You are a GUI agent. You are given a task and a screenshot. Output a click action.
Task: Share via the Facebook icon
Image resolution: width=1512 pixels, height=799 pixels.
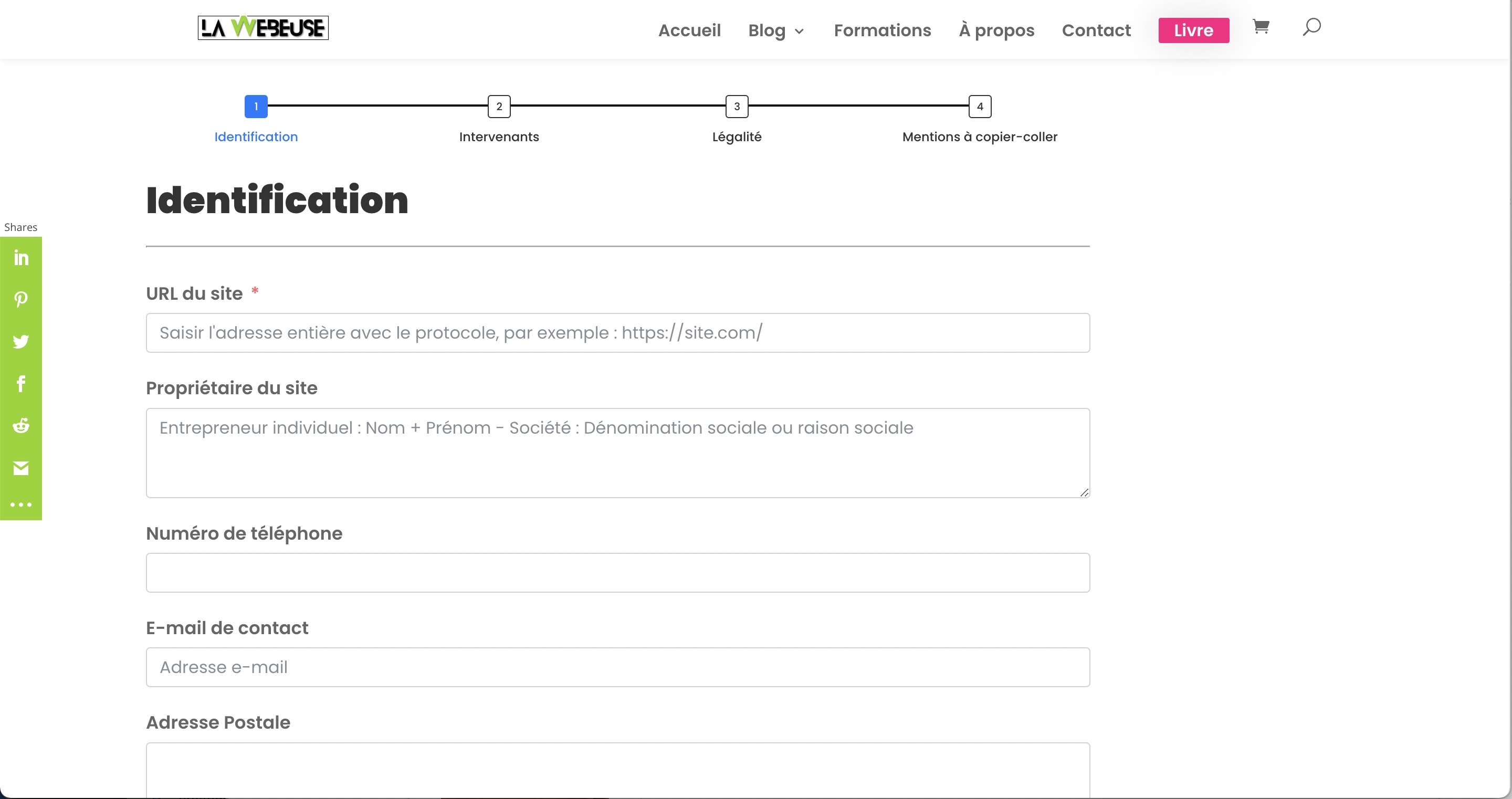pos(21,384)
